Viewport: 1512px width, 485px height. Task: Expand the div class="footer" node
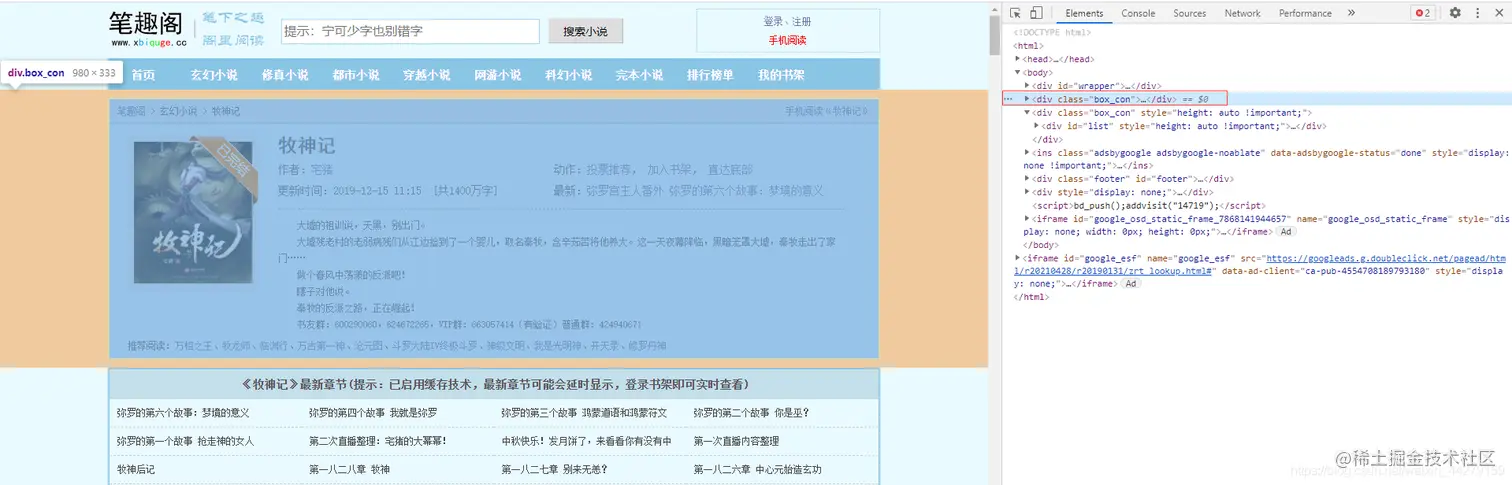coord(1027,179)
